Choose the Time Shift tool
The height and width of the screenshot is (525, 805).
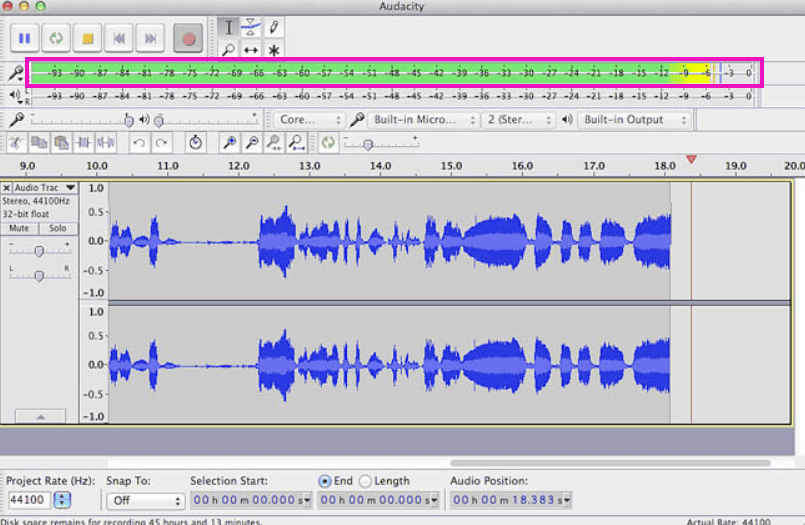pyautogui.click(x=250, y=49)
